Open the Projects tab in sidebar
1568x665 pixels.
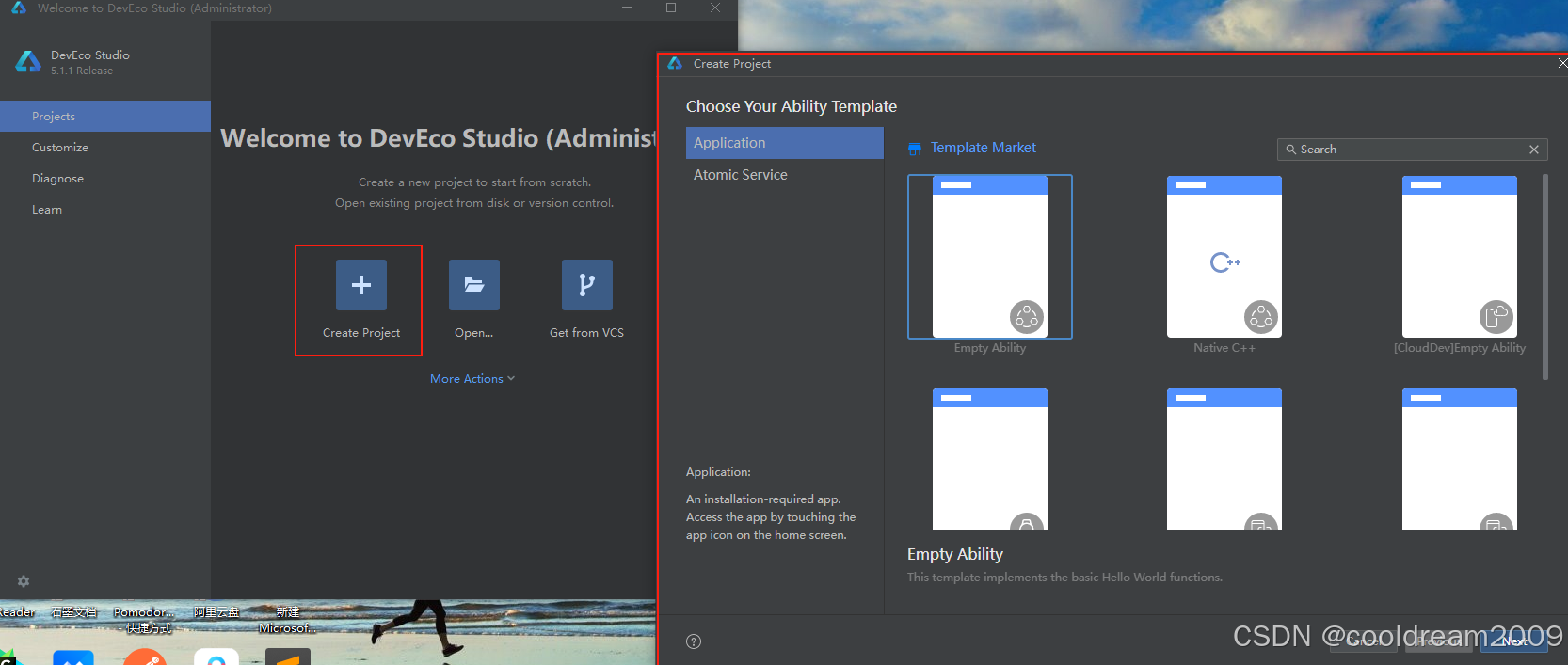click(x=105, y=116)
